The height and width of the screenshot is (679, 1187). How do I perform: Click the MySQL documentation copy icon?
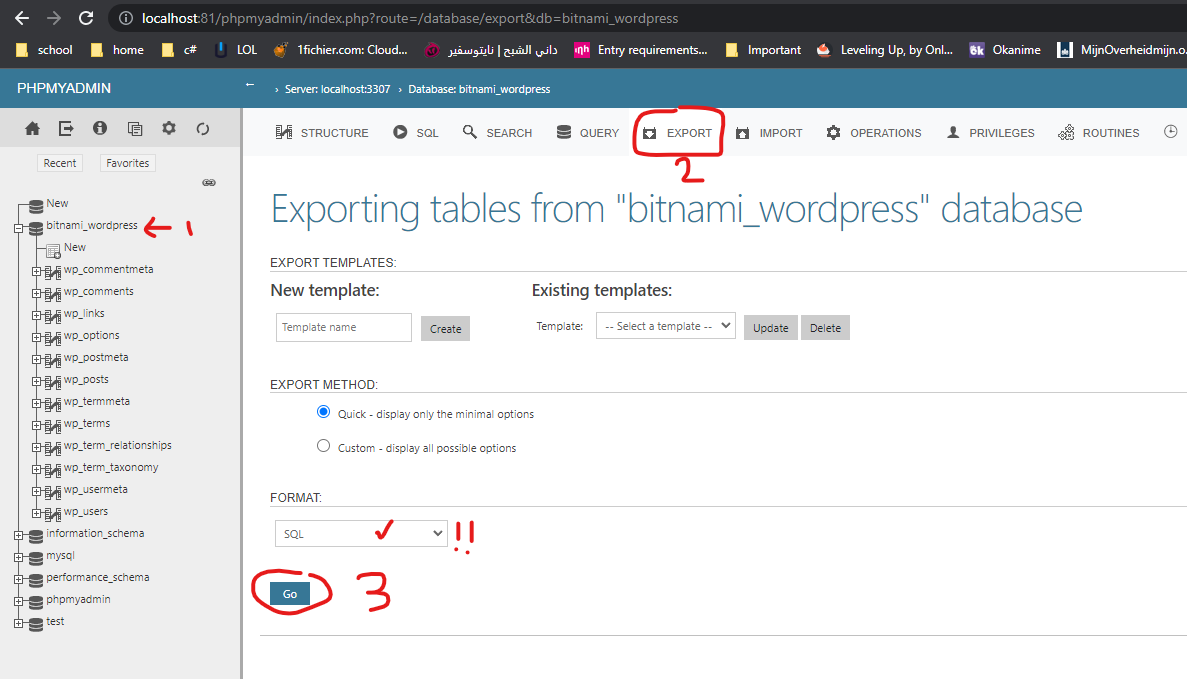pos(135,129)
